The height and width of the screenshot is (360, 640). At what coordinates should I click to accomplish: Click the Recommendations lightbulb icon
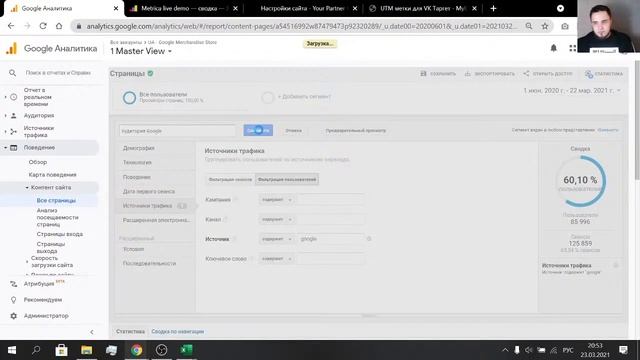click(13, 300)
